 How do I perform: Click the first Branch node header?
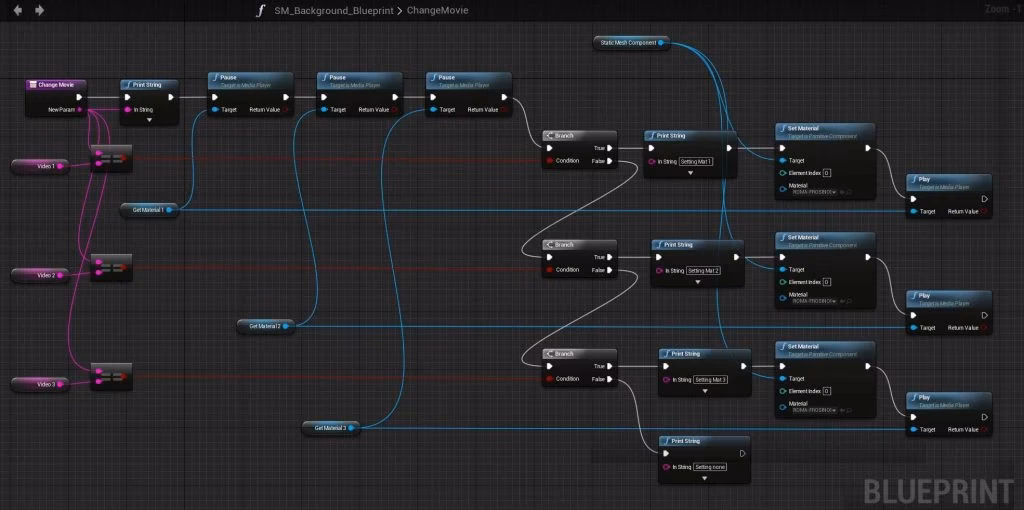pos(579,136)
